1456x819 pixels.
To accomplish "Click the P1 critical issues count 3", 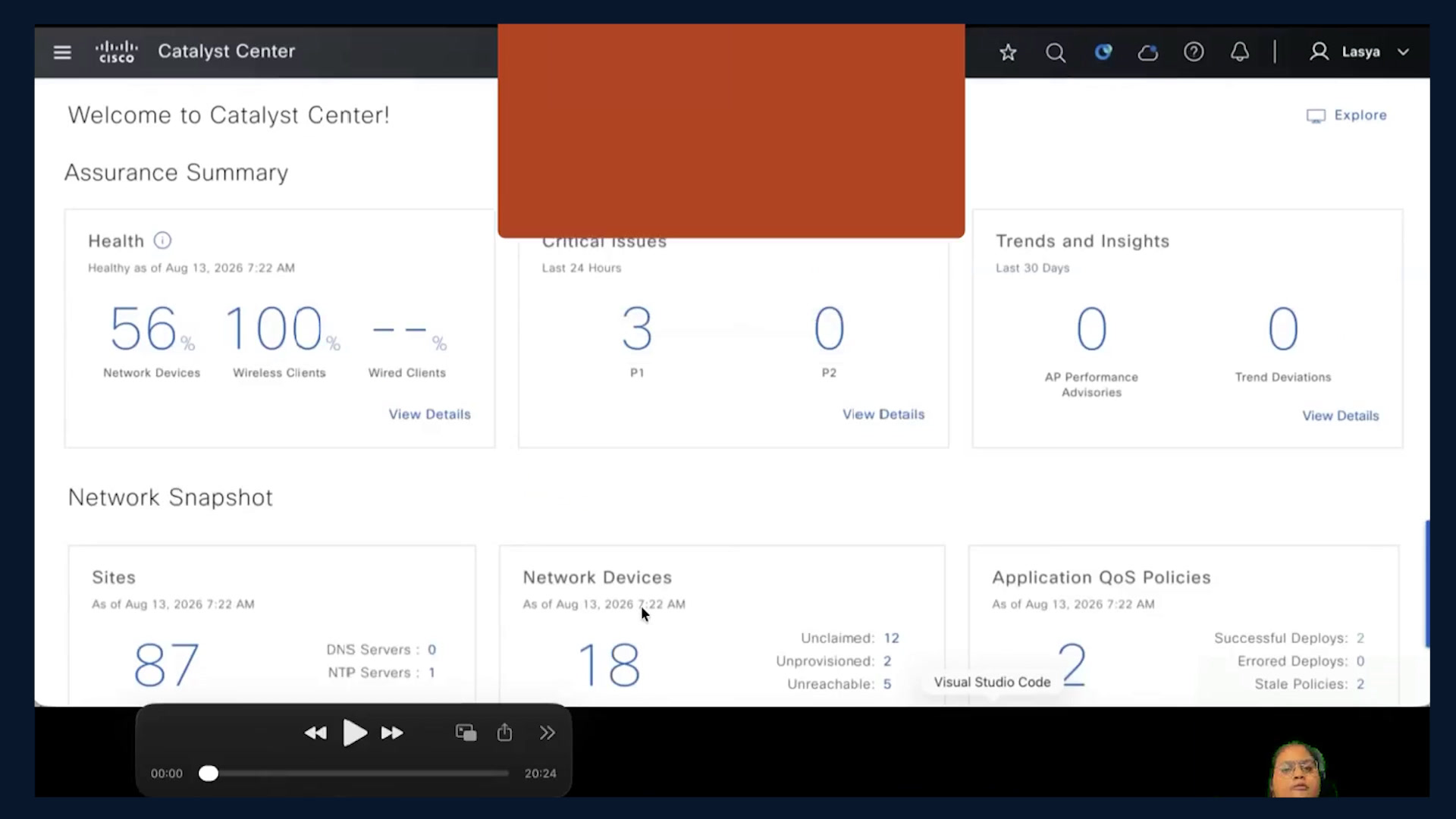I will point(637,328).
